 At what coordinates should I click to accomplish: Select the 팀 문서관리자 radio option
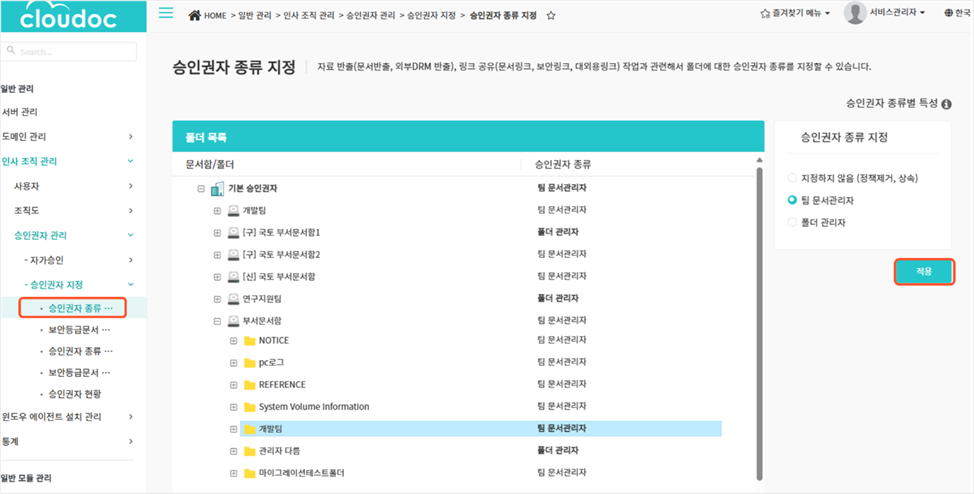pos(793,200)
